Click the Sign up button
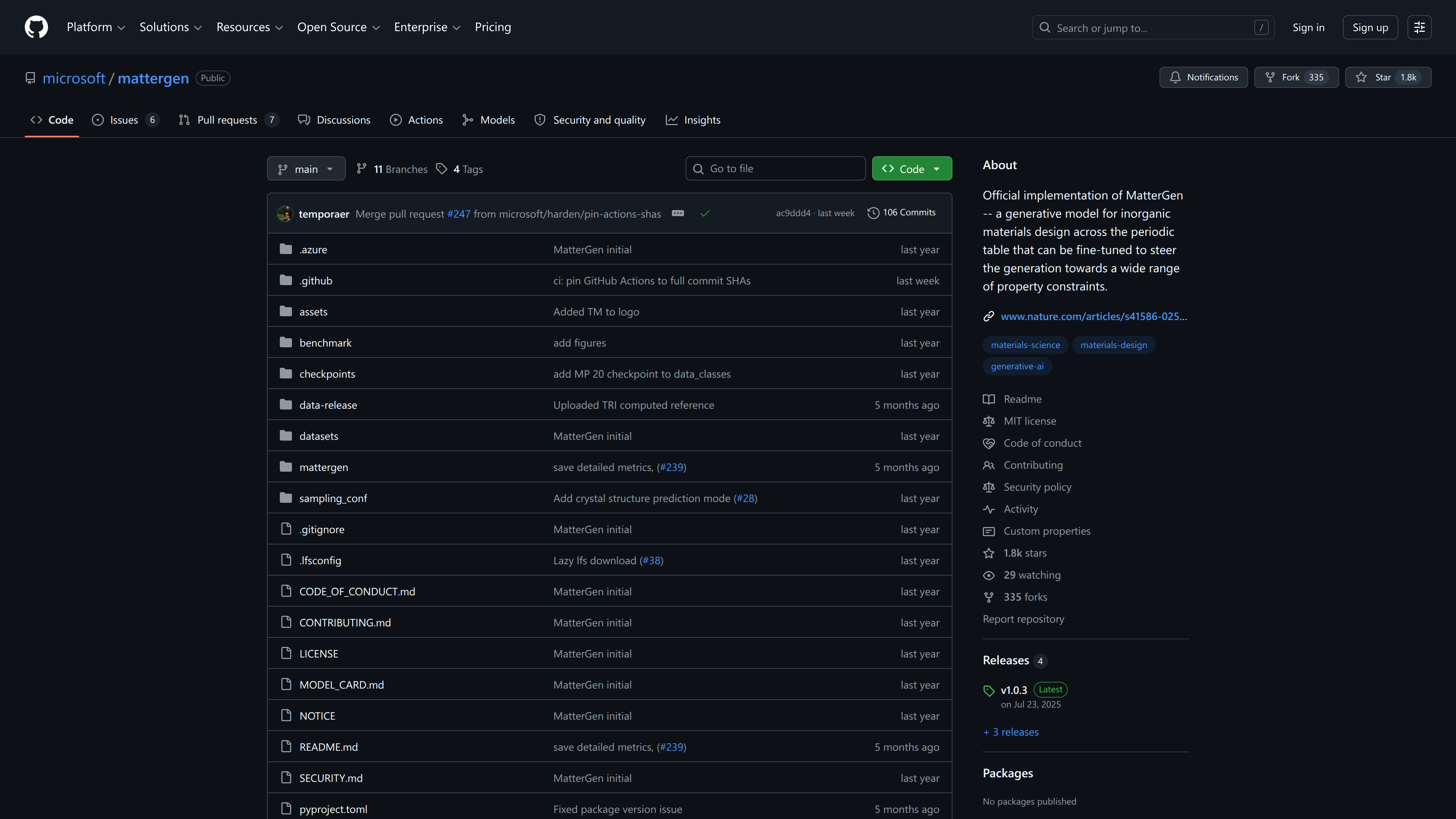This screenshot has width=1456, height=819. tap(1370, 27)
